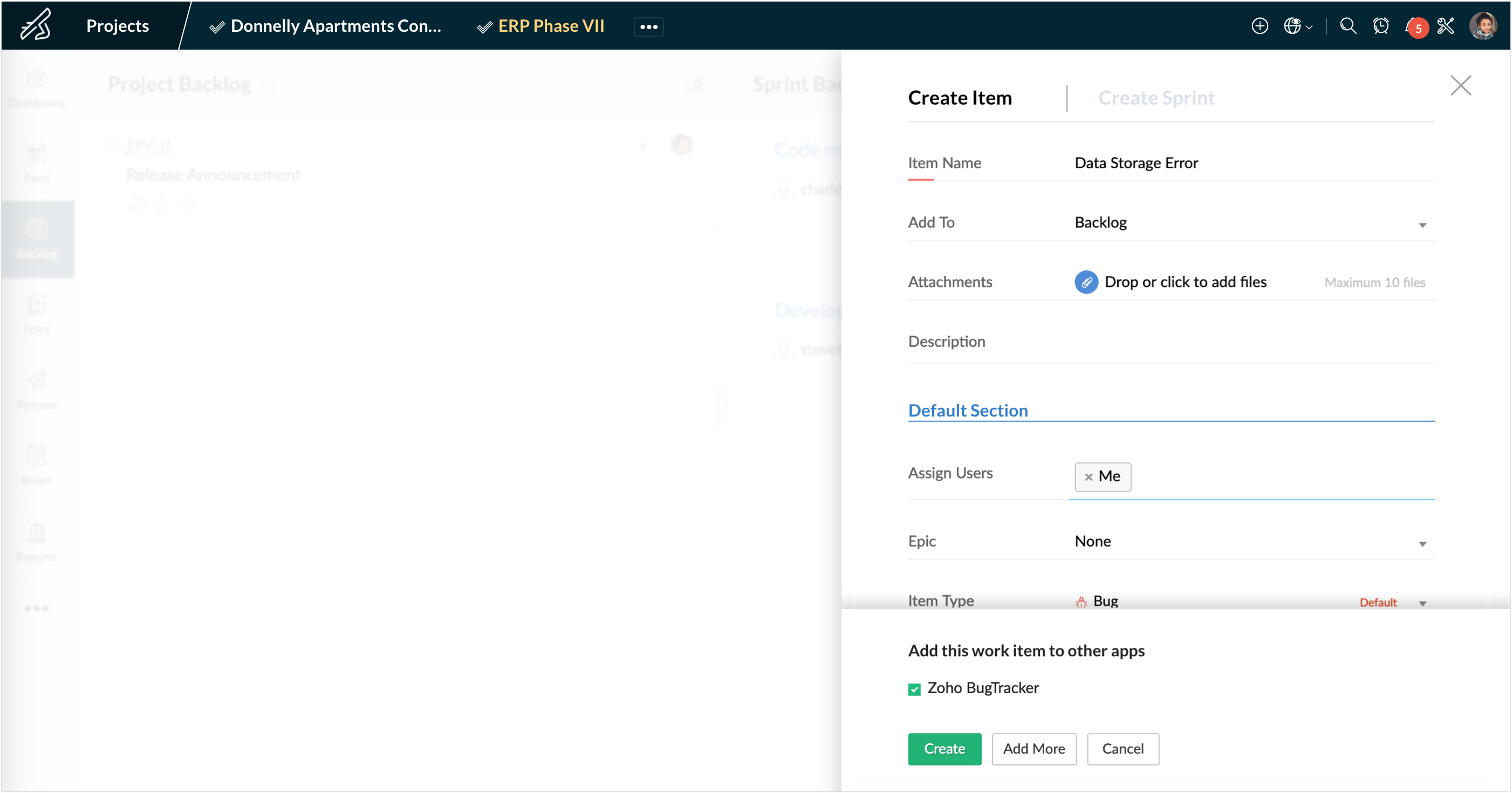
Task: Open the ERP Phase VII project tab
Action: [550, 26]
